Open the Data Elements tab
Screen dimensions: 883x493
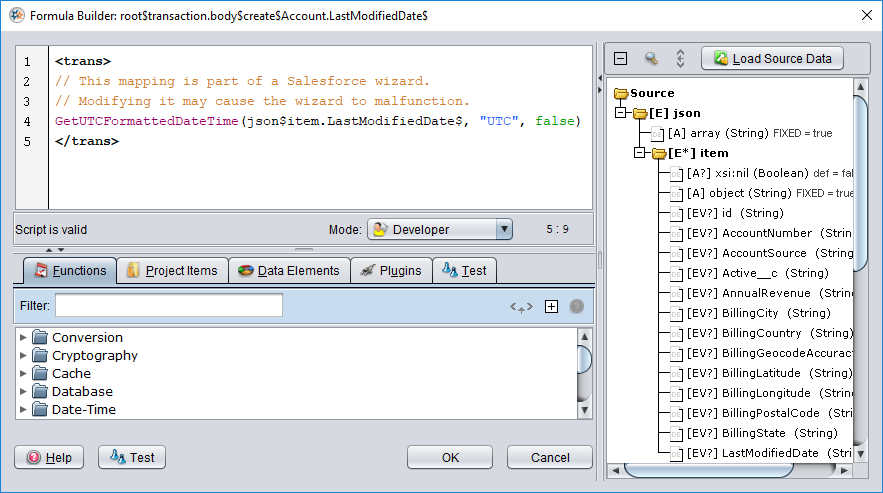coord(290,270)
